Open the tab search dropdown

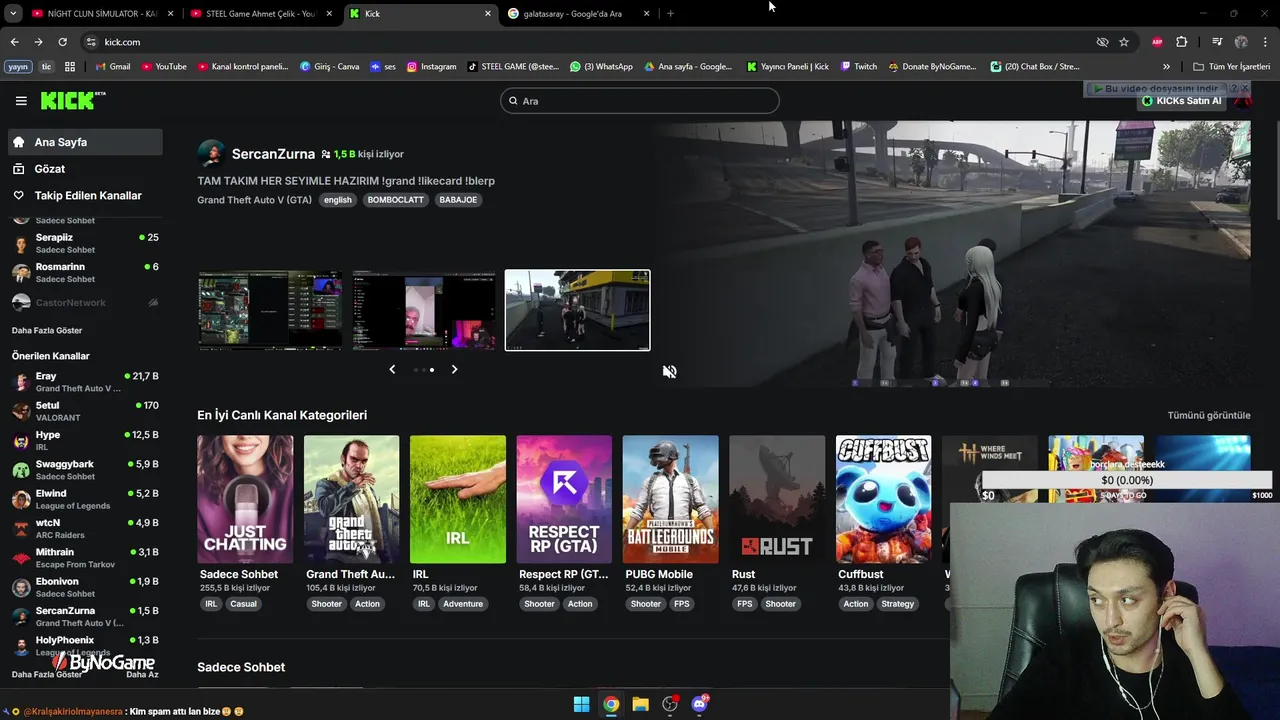click(13, 14)
